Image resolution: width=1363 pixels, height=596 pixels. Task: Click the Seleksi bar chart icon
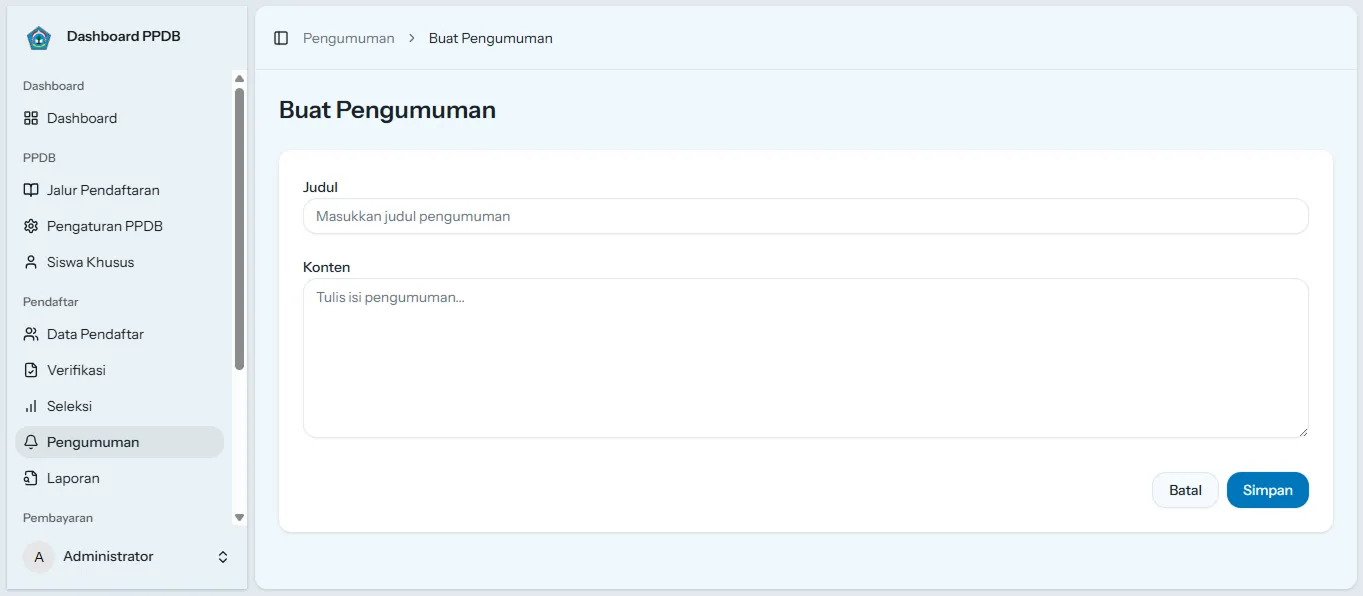pyautogui.click(x=31, y=406)
